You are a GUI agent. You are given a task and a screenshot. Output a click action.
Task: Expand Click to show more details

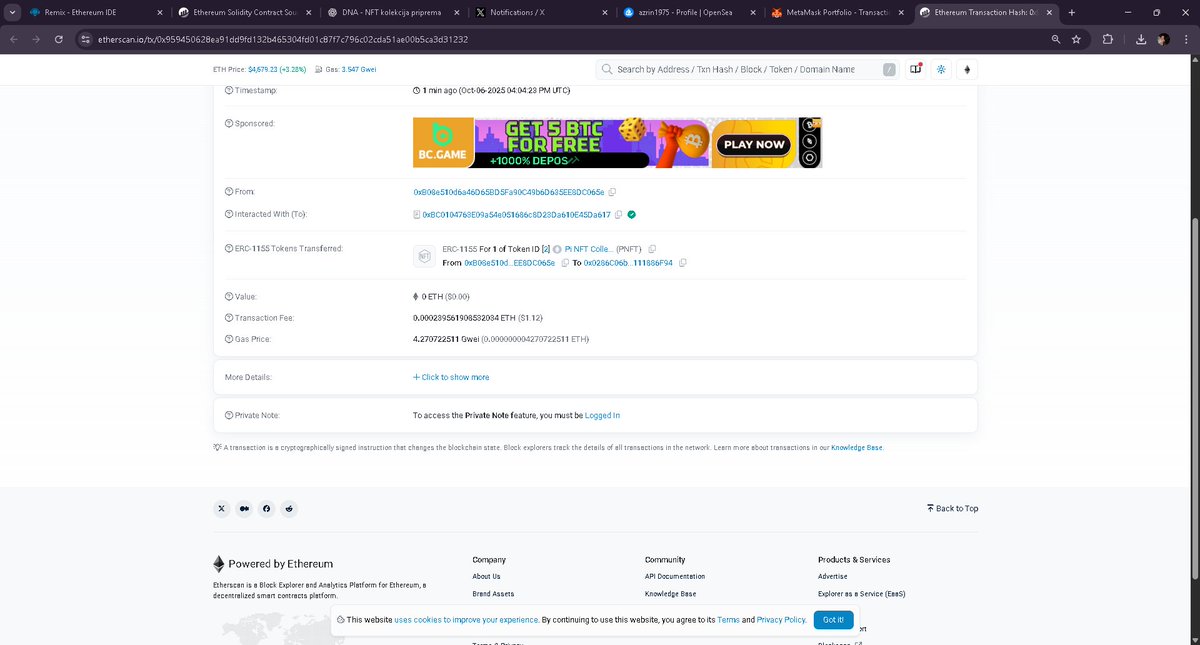point(451,377)
